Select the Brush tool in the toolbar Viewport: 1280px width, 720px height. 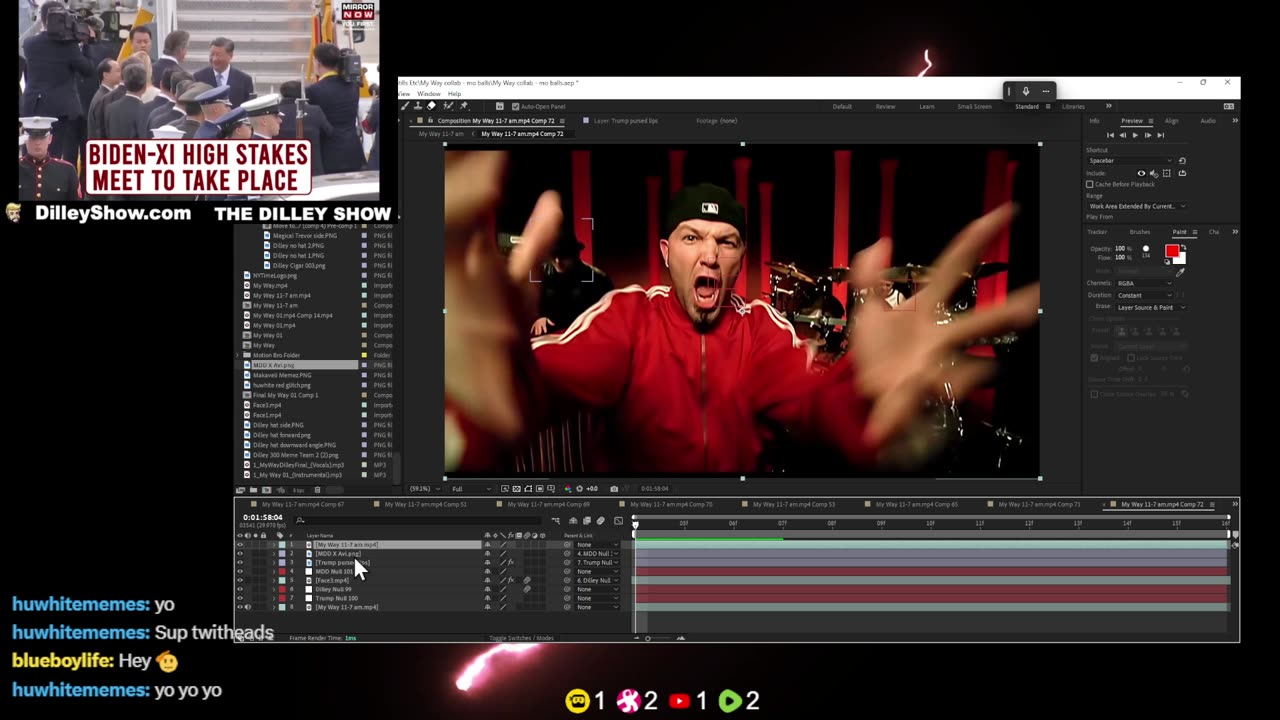[x=405, y=106]
